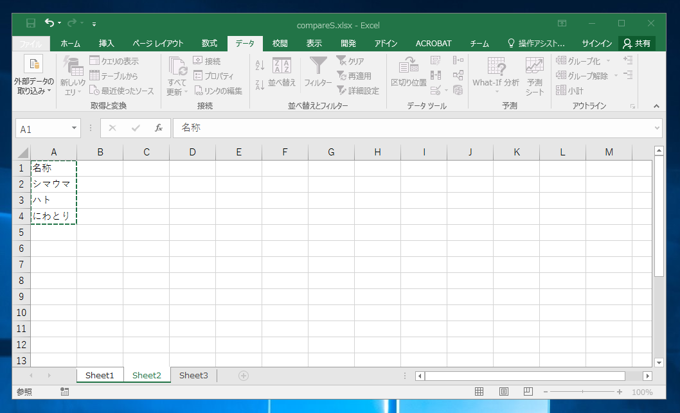Click the Flash Fill icon in データツール
The width and height of the screenshot is (680, 413).
[x=435, y=60]
